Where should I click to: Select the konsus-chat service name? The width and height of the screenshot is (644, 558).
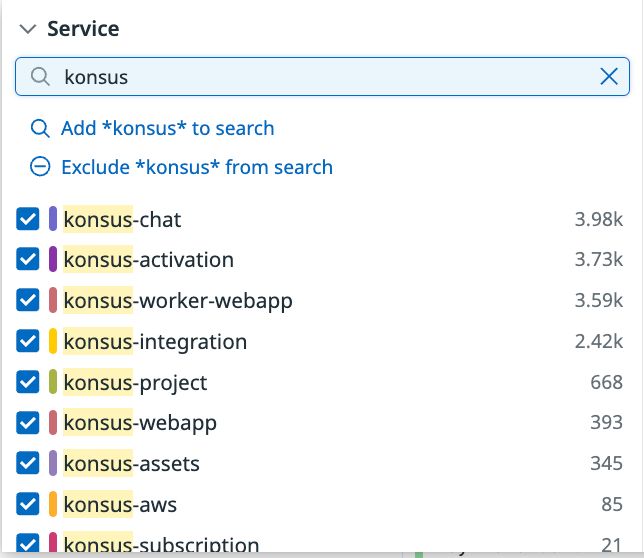click(x=122, y=220)
